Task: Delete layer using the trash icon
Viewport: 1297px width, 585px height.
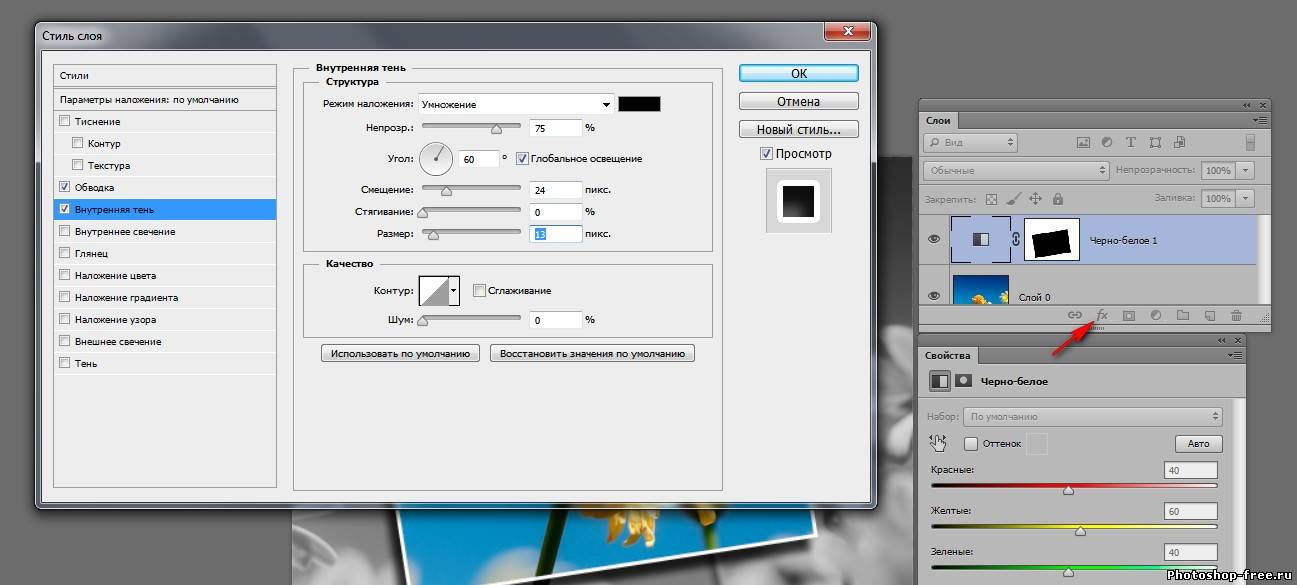Action: click(1236, 315)
